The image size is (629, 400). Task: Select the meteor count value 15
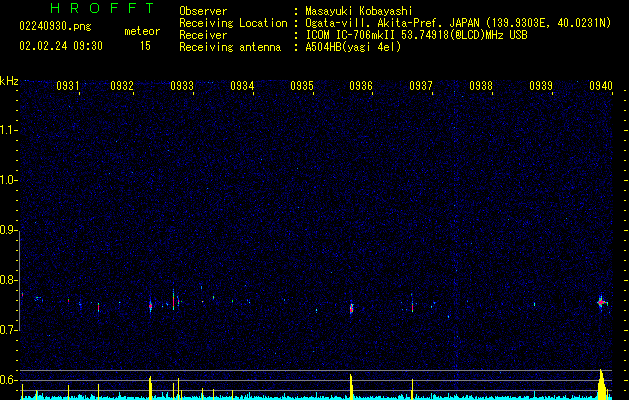click(145, 46)
